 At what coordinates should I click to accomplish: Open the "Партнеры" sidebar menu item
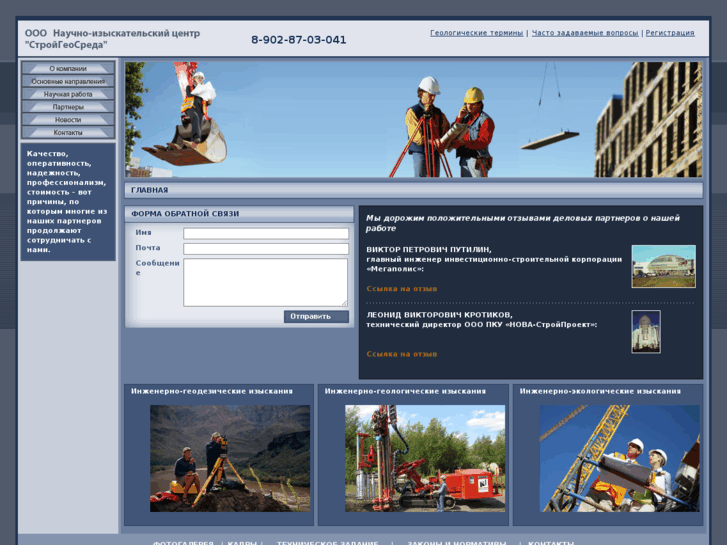[x=68, y=107]
